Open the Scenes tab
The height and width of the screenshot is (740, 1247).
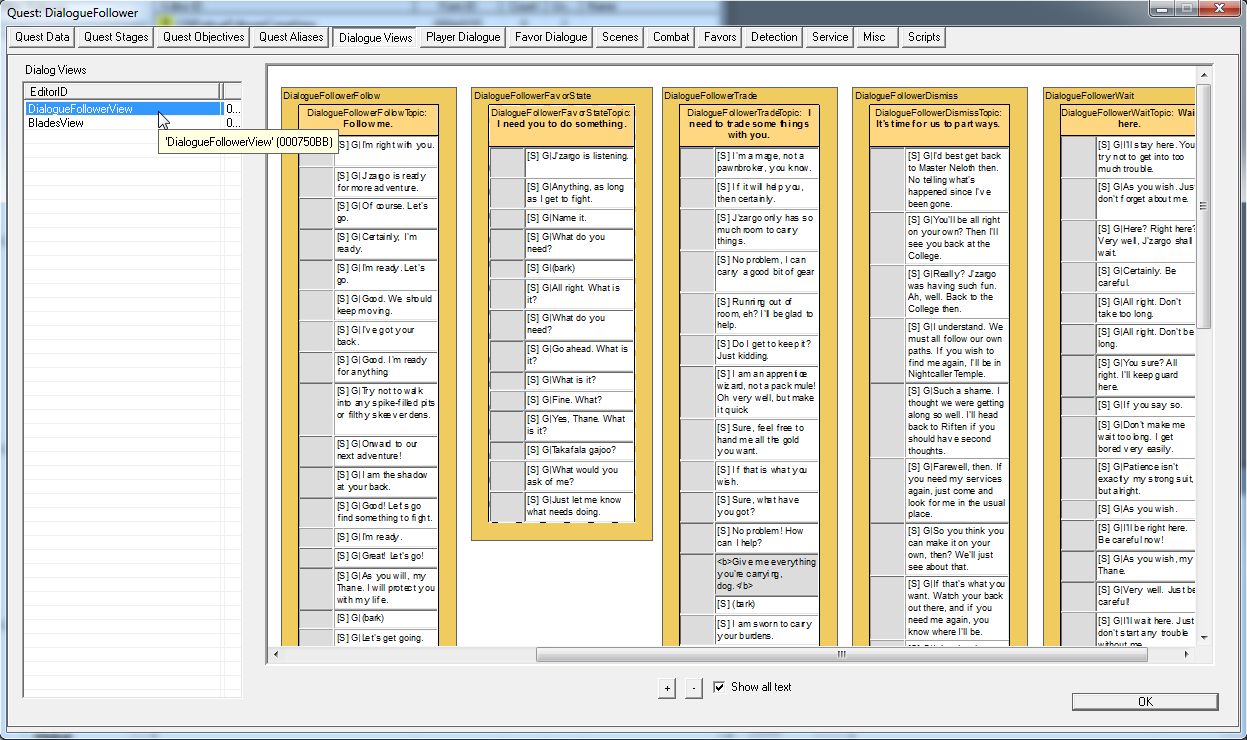point(620,37)
